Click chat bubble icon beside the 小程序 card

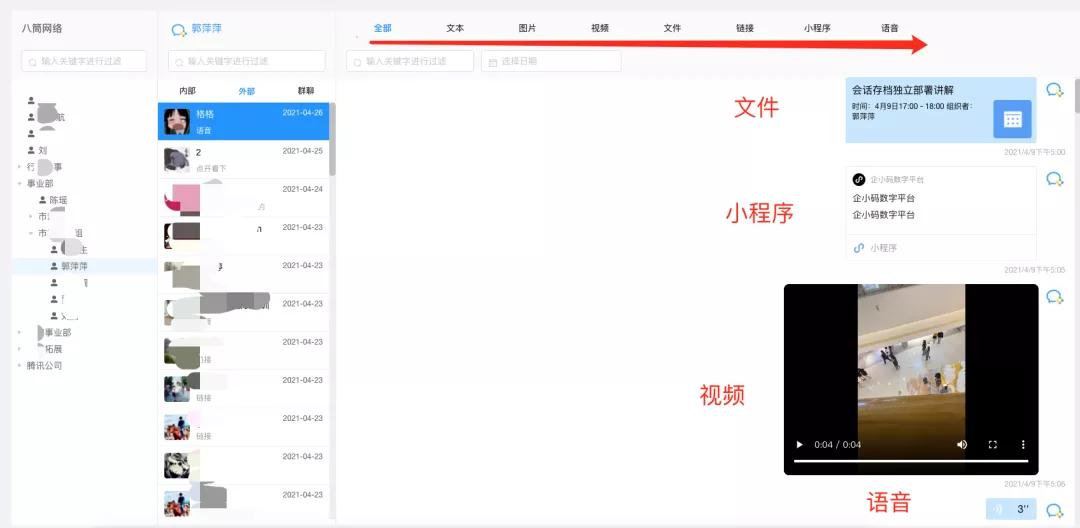pyautogui.click(x=1055, y=179)
